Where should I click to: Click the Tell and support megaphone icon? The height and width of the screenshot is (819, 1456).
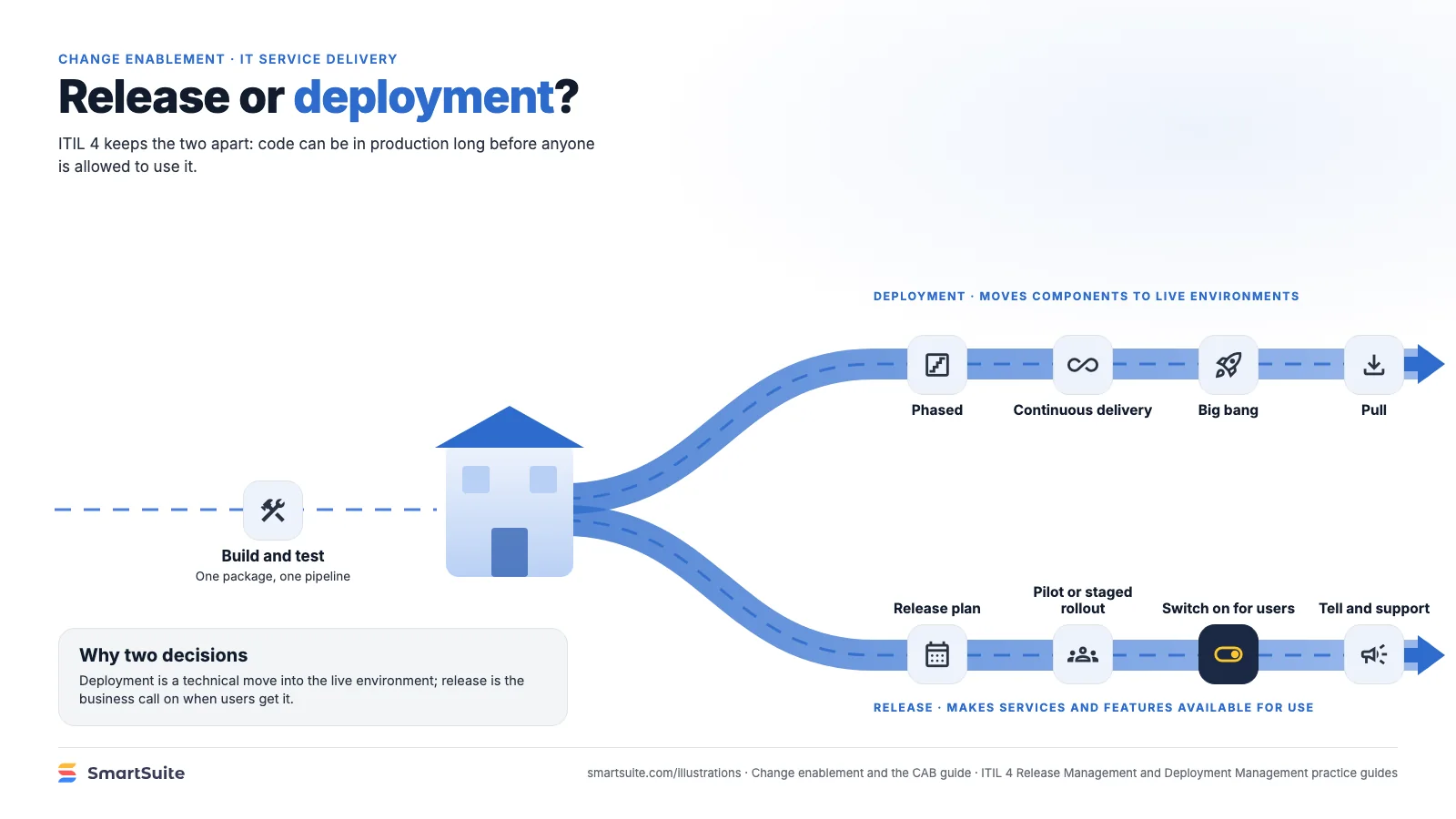click(1374, 654)
